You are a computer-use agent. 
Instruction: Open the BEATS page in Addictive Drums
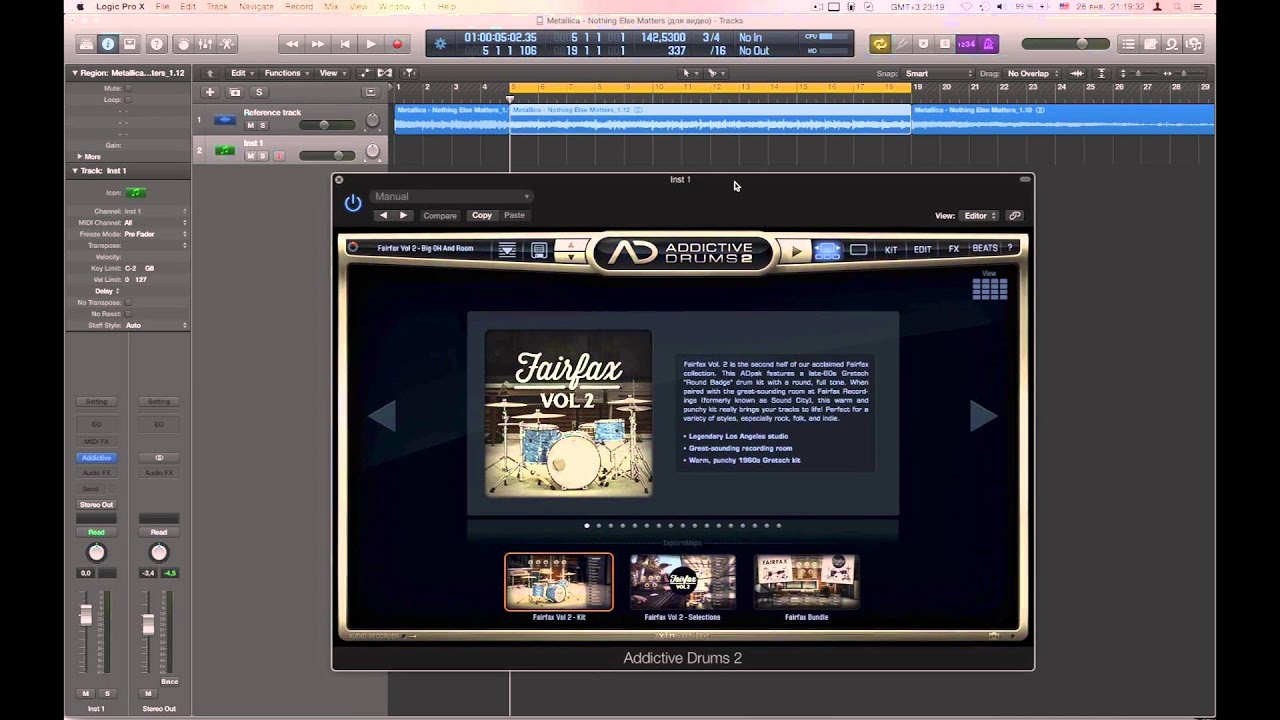click(x=985, y=249)
